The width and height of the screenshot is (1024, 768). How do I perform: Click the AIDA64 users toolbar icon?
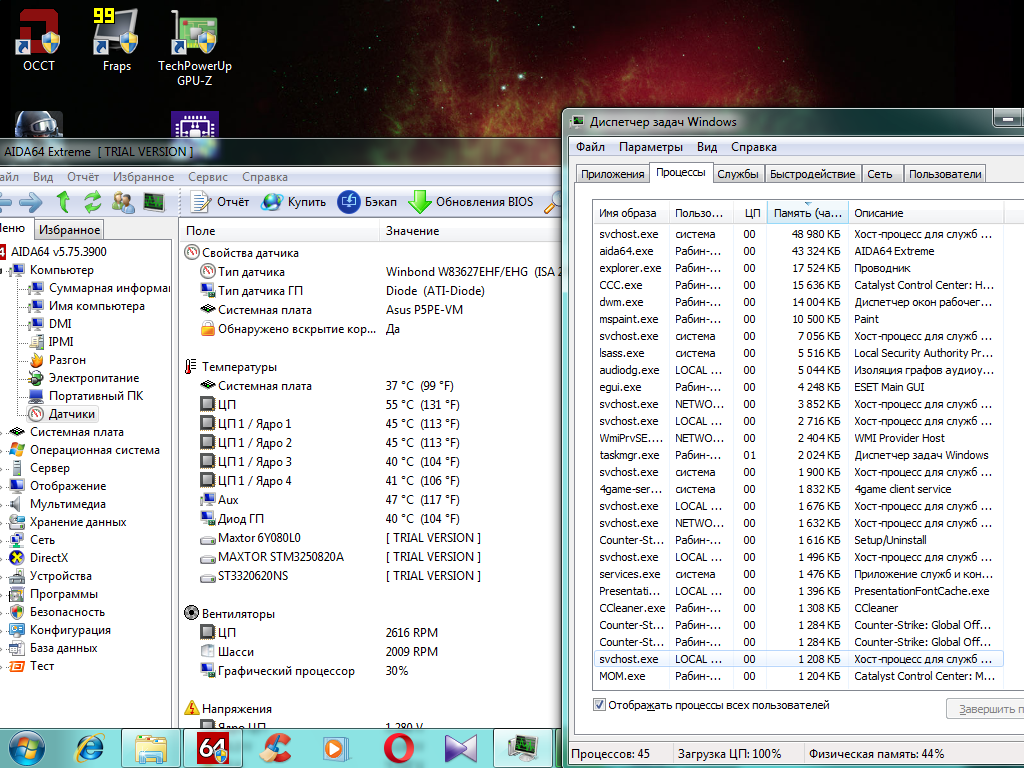tap(123, 202)
